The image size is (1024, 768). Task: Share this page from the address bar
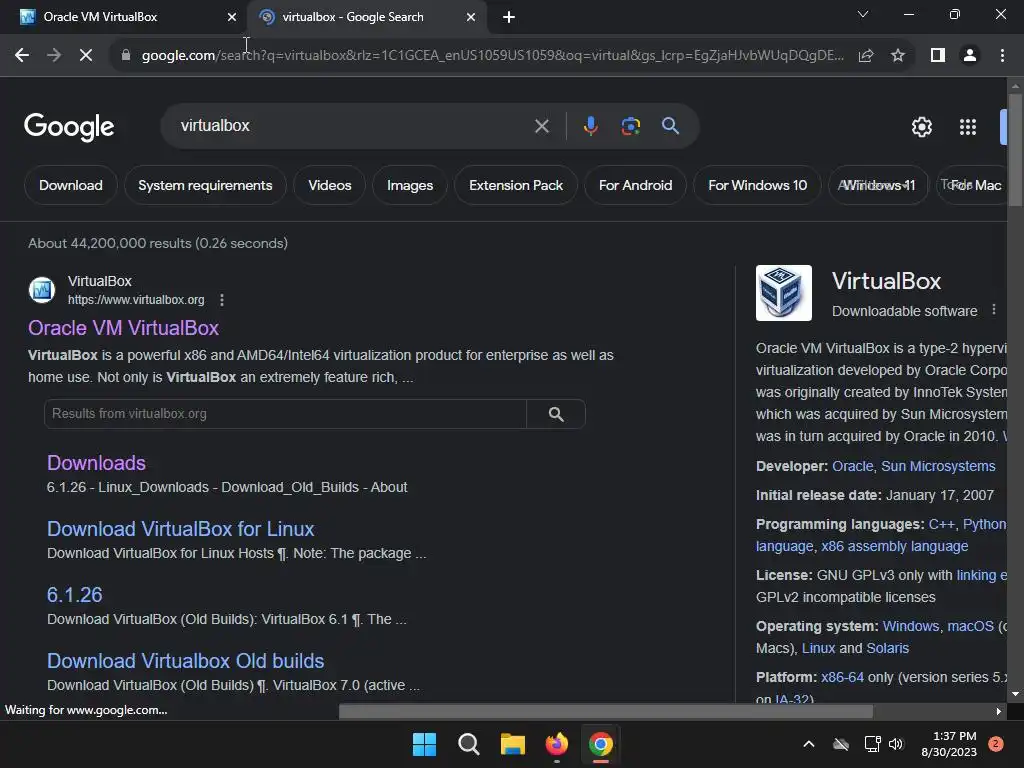pyautogui.click(x=866, y=56)
